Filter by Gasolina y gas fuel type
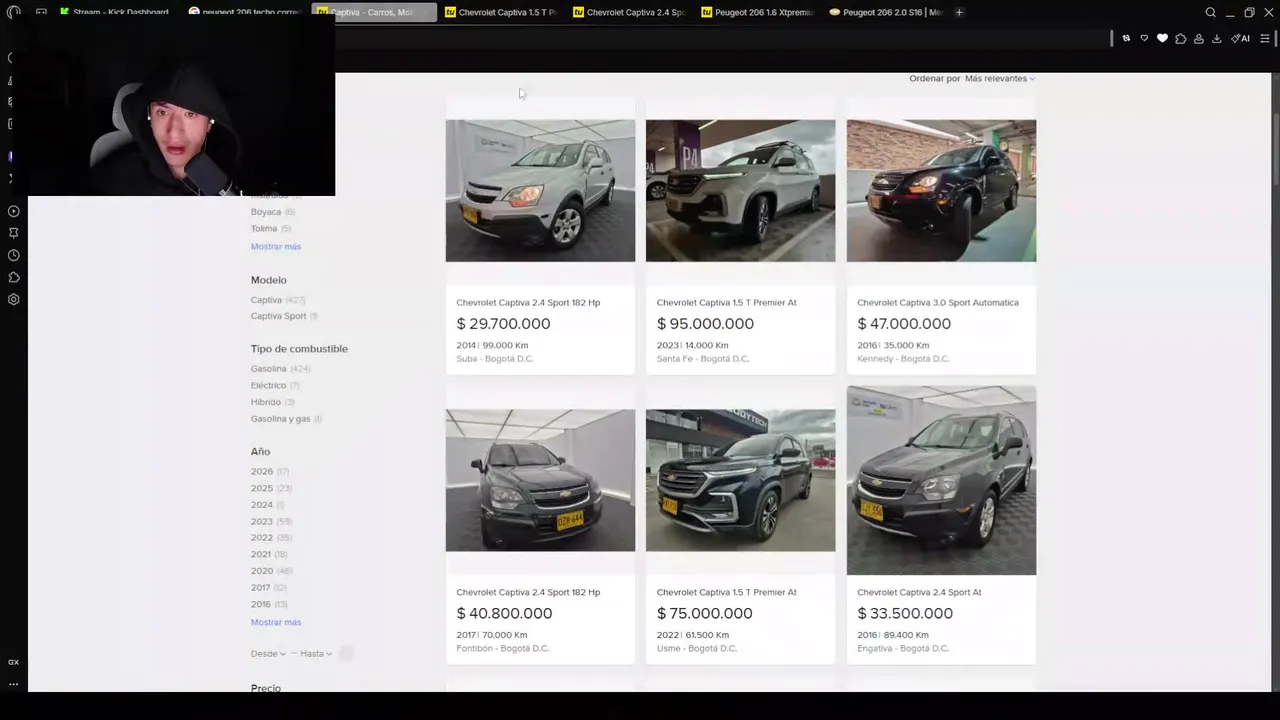This screenshot has height=720, width=1280. click(x=286, y=419)
